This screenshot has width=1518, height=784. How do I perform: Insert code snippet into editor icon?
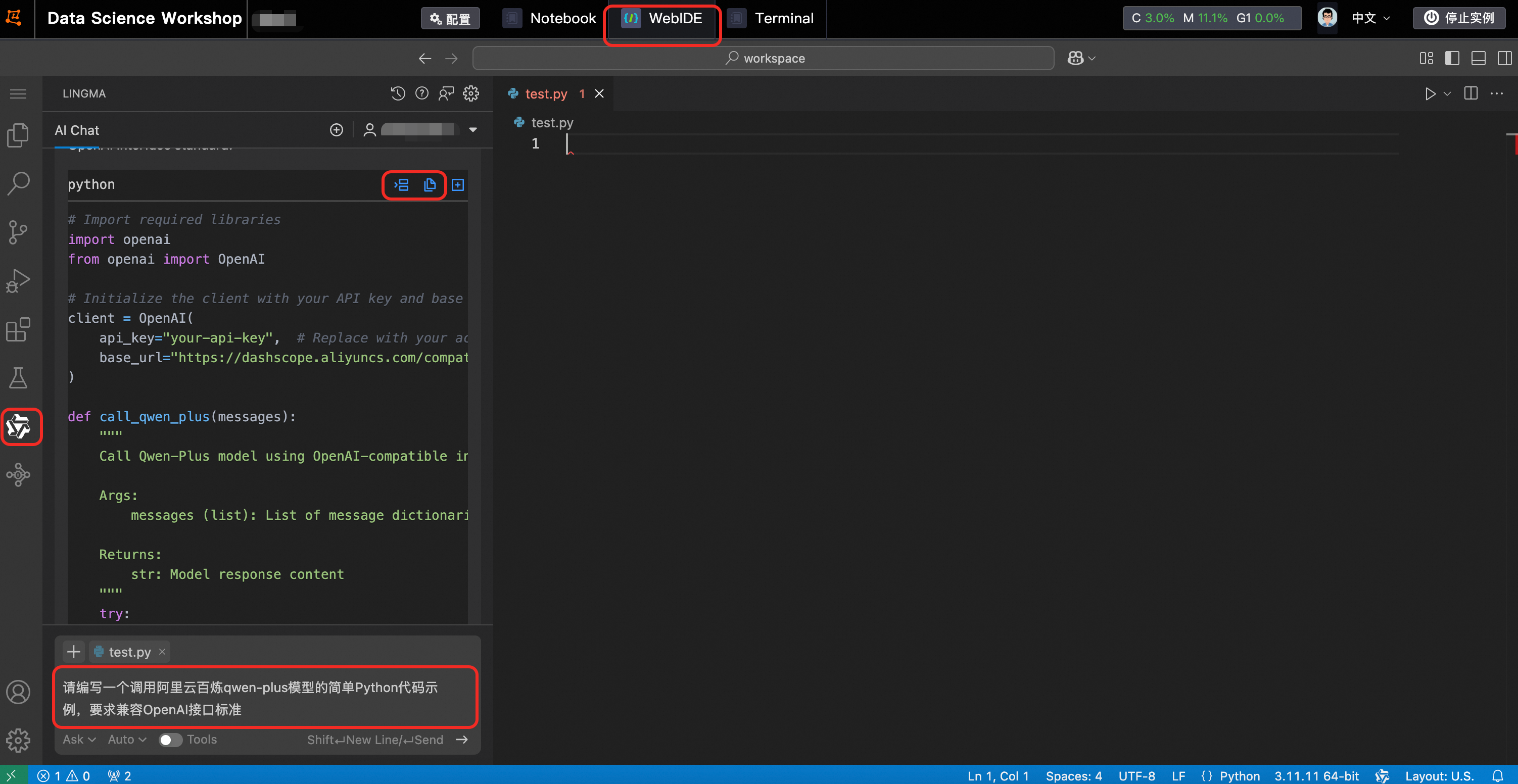(x=402, y=185)
